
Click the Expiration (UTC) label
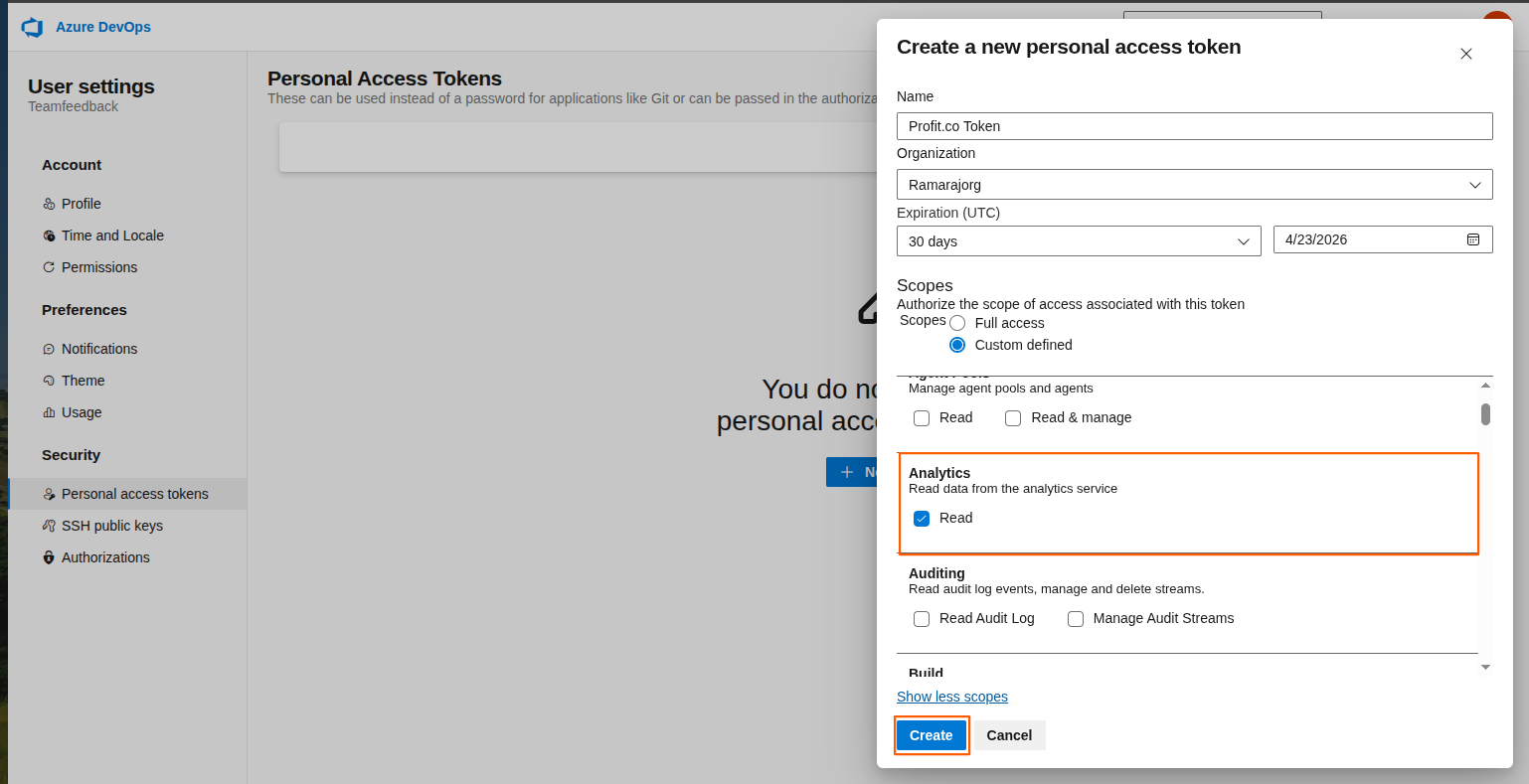pyautogui.click(x=948, y=213)
